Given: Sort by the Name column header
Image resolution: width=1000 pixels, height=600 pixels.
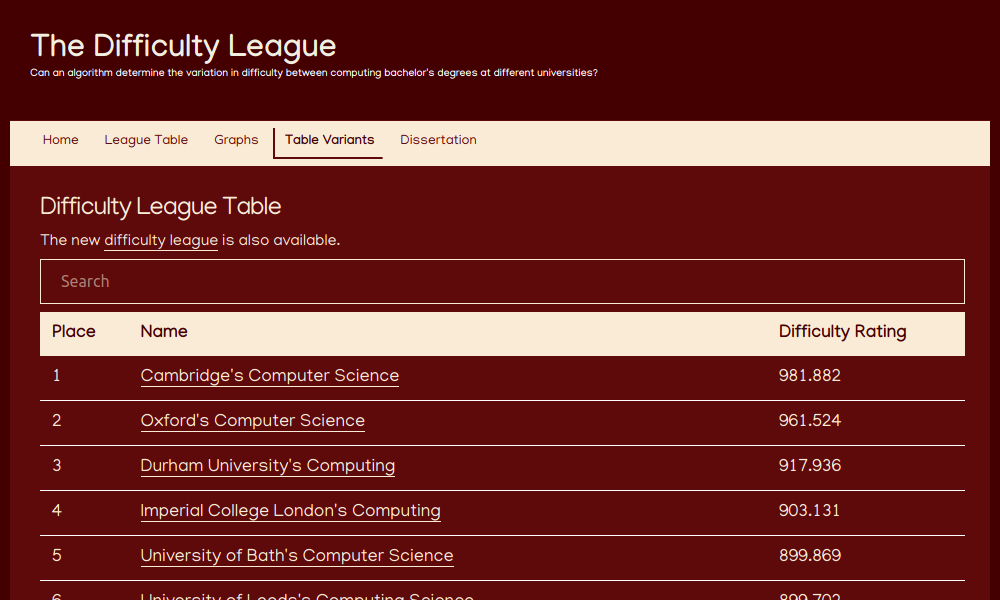Looking at the screenshot, I should point(164,332).
